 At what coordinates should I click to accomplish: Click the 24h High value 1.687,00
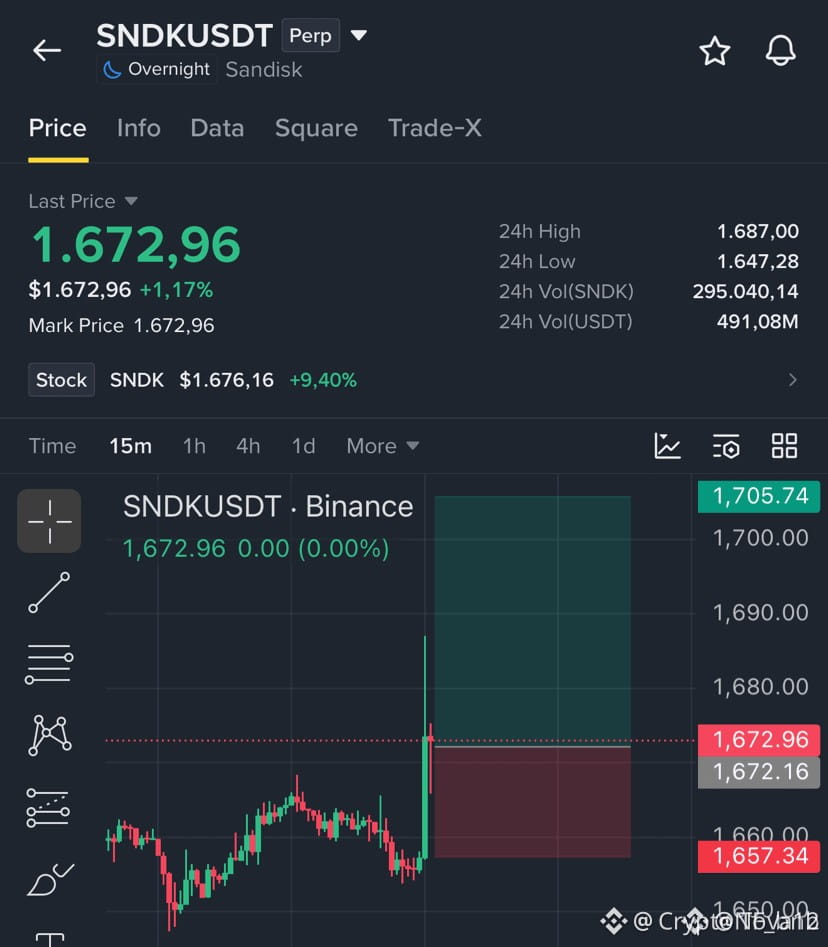(757, 231)
